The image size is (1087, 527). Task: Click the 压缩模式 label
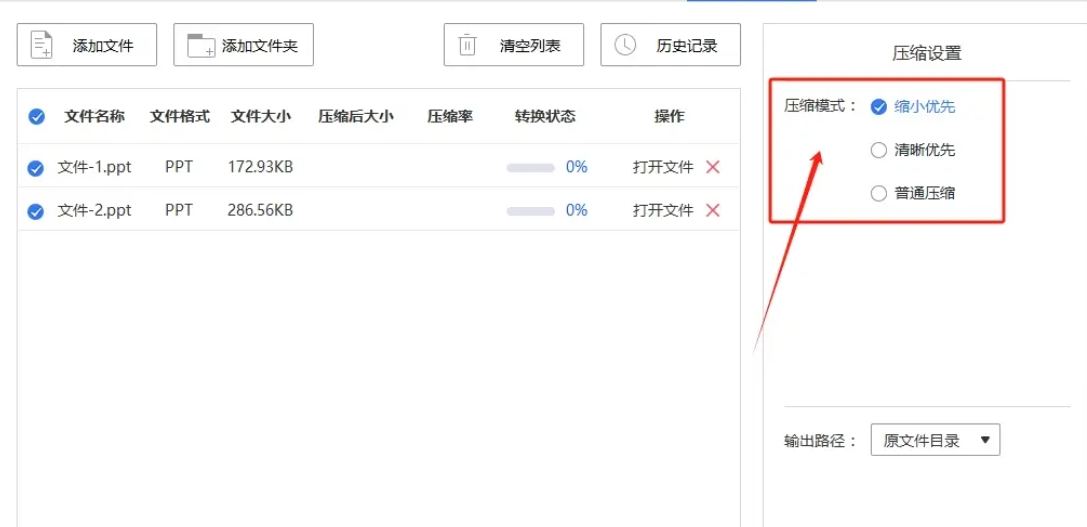tap(821, 107)
